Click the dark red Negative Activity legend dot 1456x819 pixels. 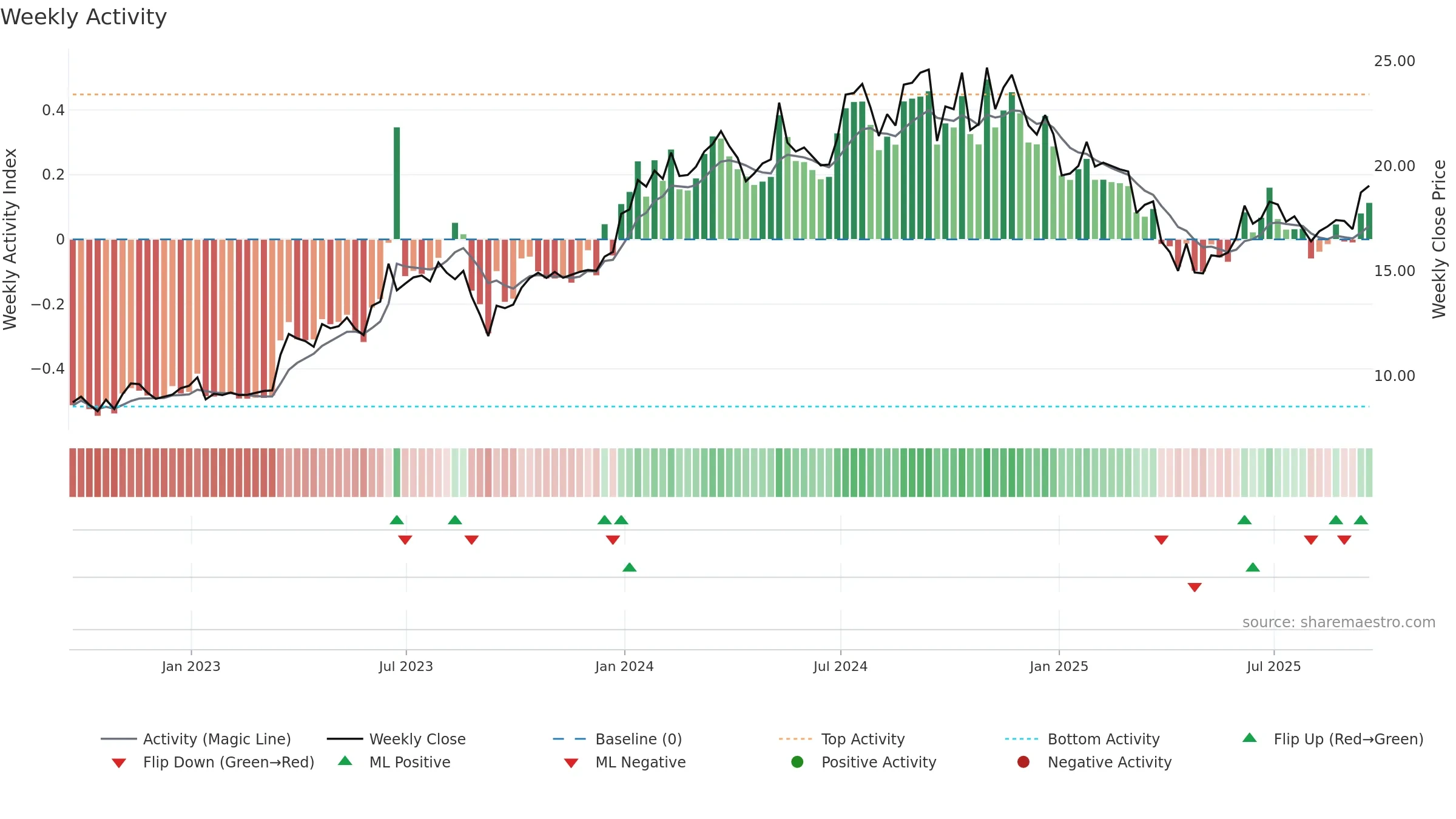[1023, 762]
